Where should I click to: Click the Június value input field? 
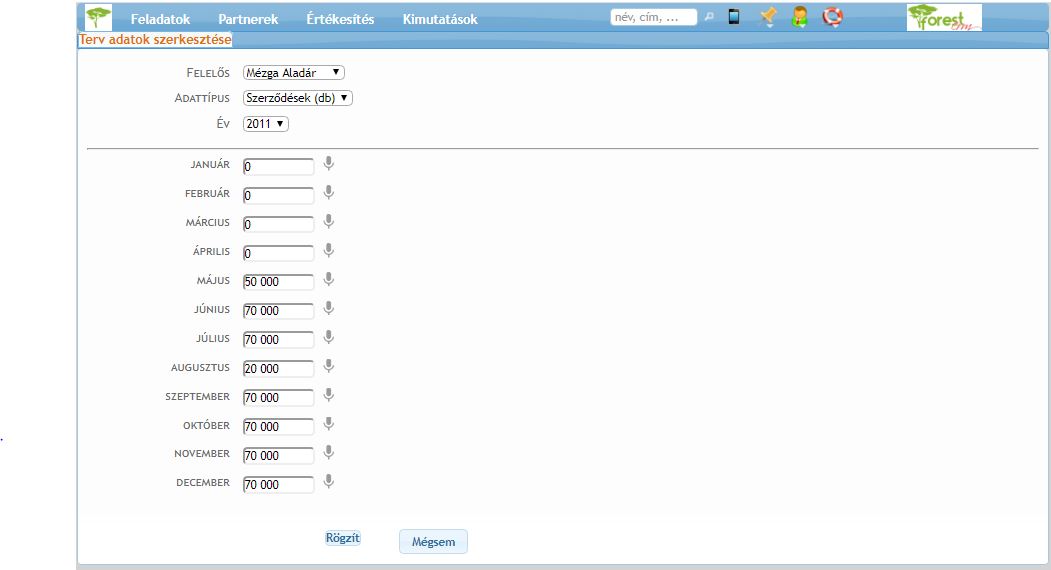tap(278, 311)
